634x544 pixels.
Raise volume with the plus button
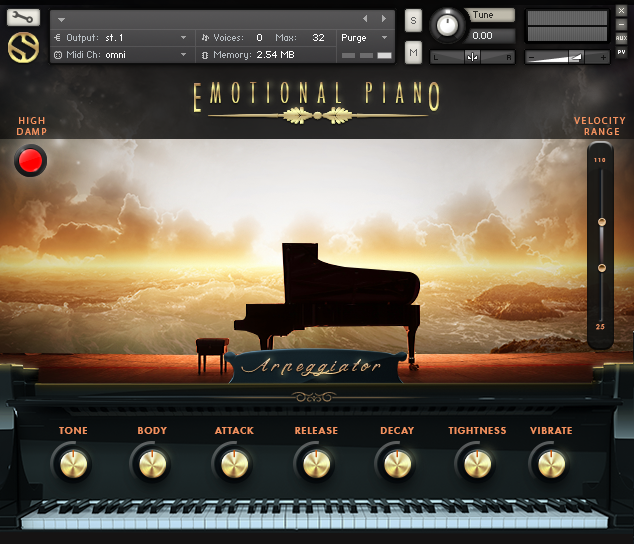(603, 57)
